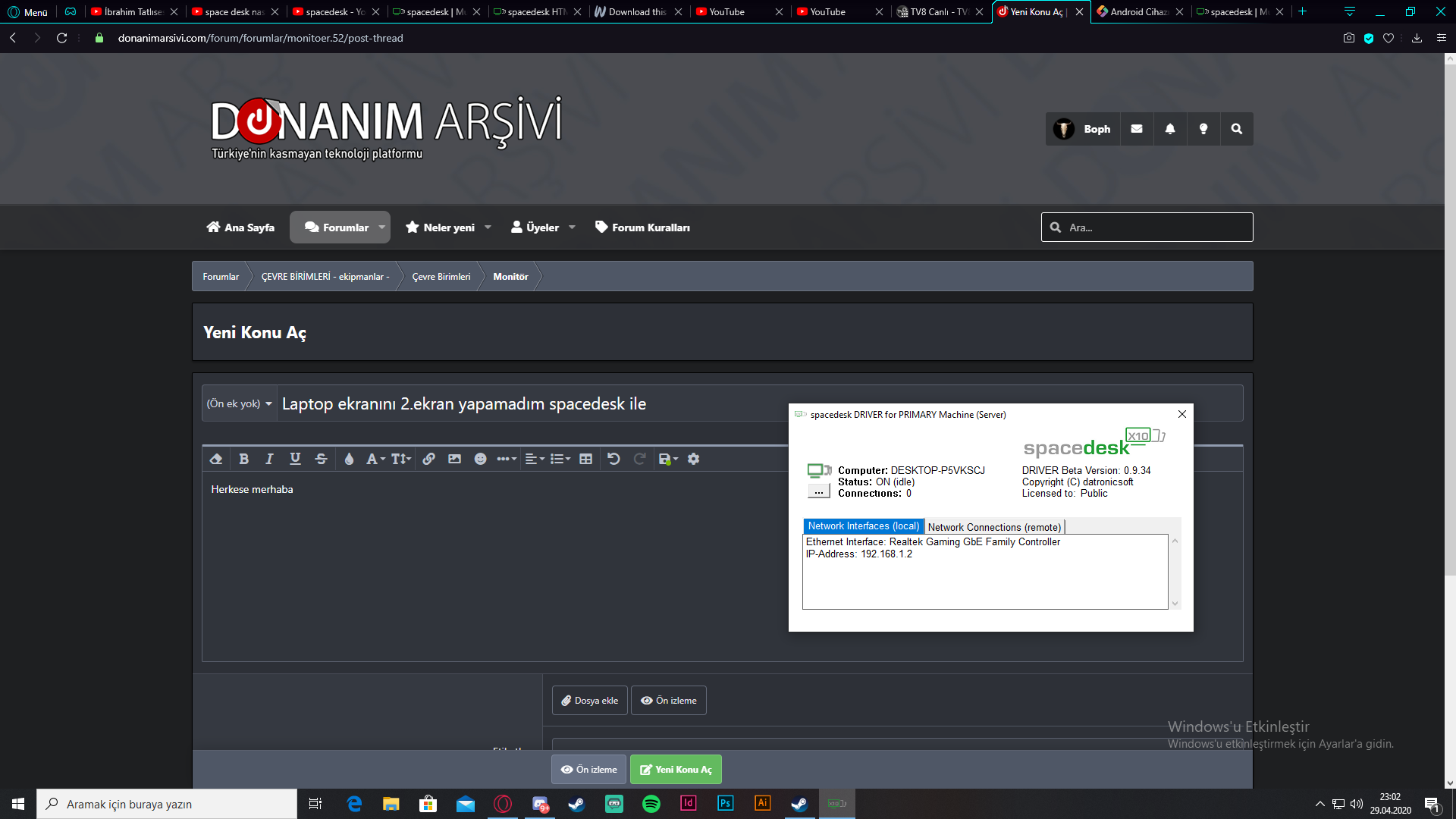
Task: Open the Forum Kuralları link
Action: pos(642,227)
